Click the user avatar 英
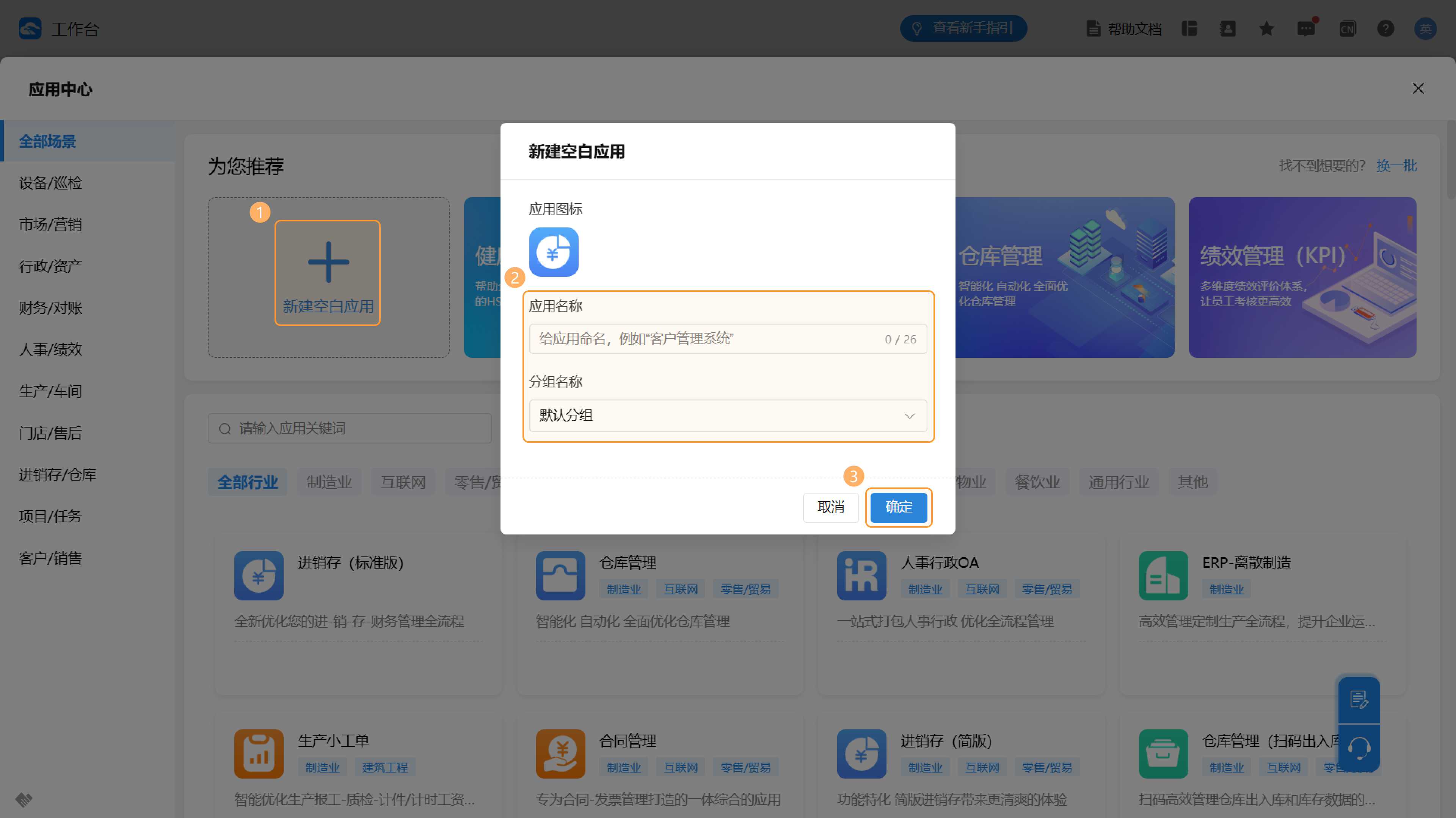Viewport: 1456px width, 818px height. [x=1425, y=28]
